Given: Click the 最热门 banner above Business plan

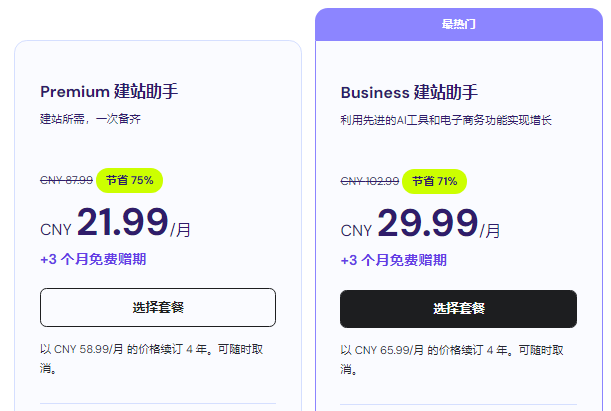Looking at the screenshot, I should click(458, 24).
